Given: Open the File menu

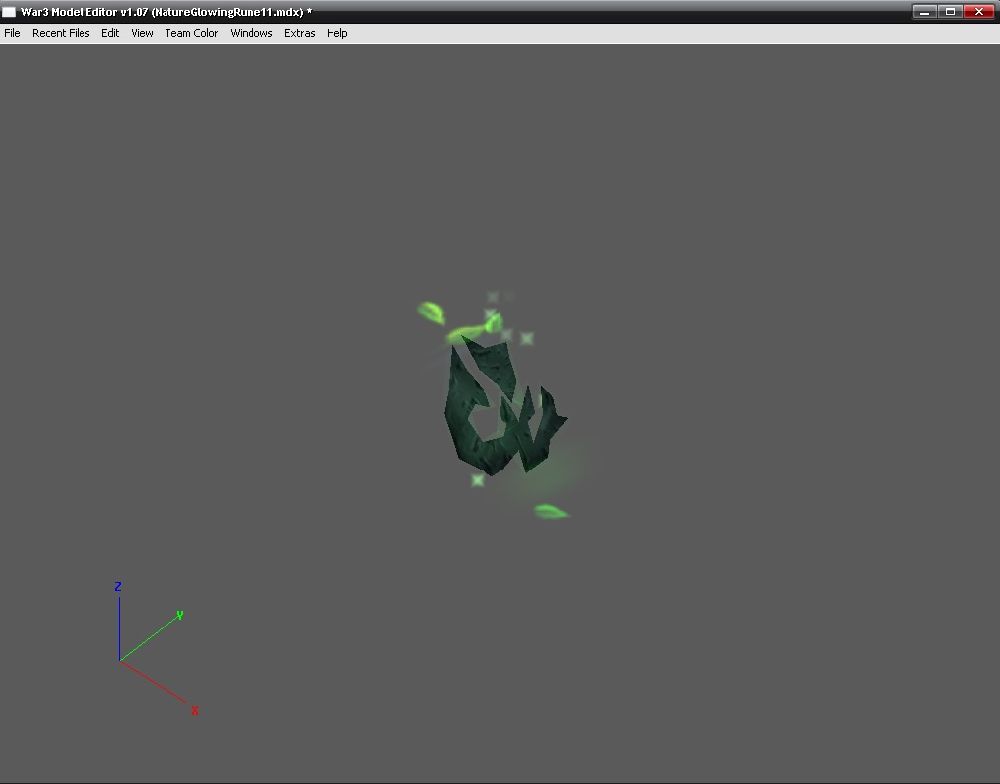Looking at the screenshot, I should coord(12,33).
